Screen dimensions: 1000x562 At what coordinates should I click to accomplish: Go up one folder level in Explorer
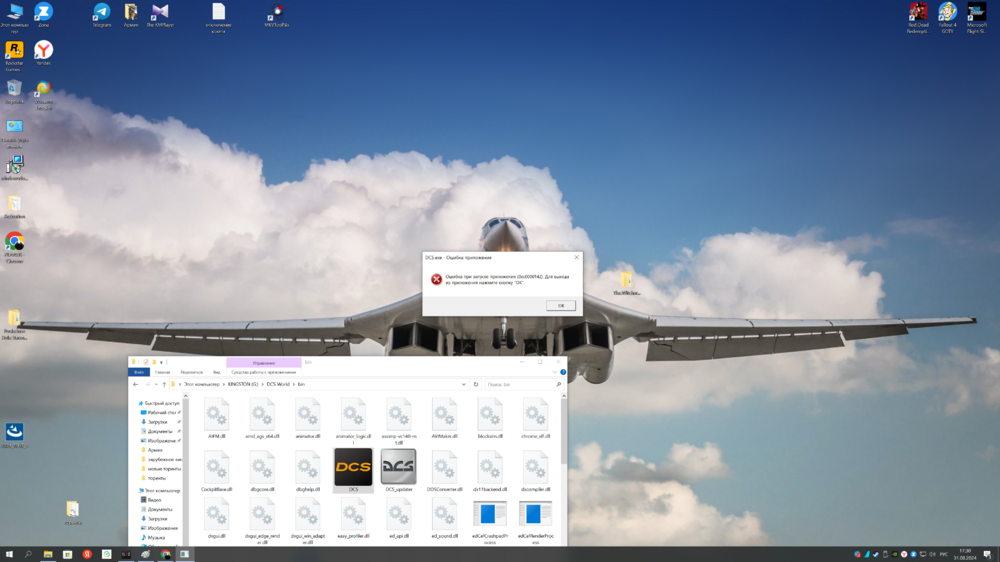tap(164, 384)
